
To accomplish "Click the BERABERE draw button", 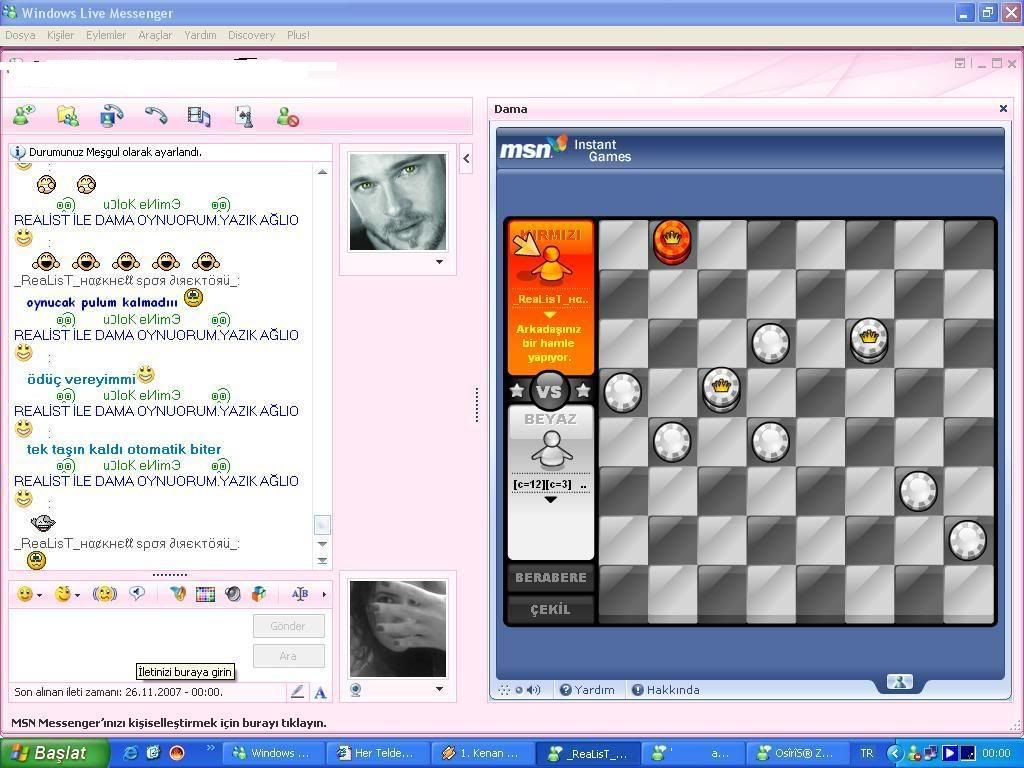I will pos(550,578).
